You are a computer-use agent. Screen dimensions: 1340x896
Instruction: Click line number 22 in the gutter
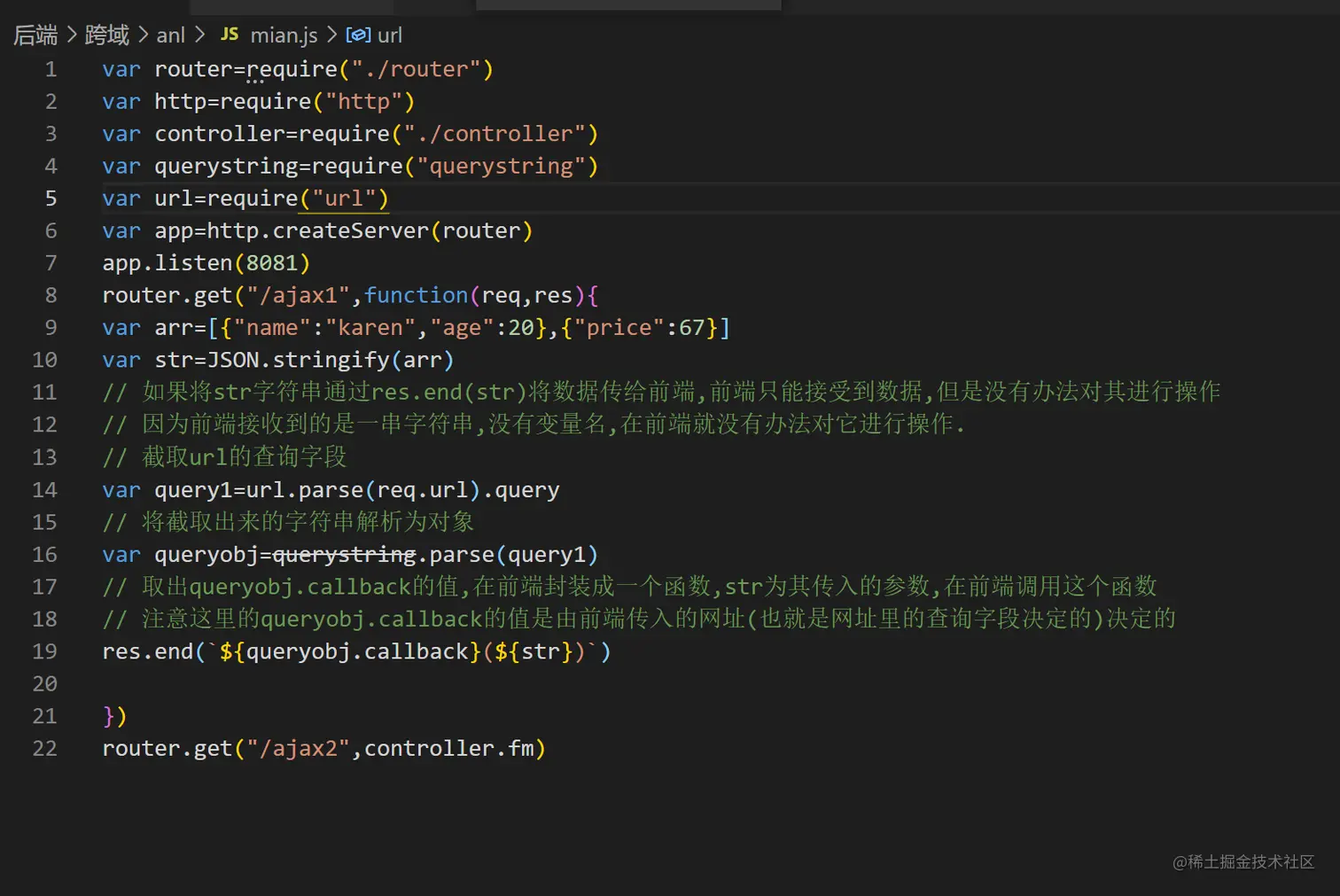coord(44,749)
